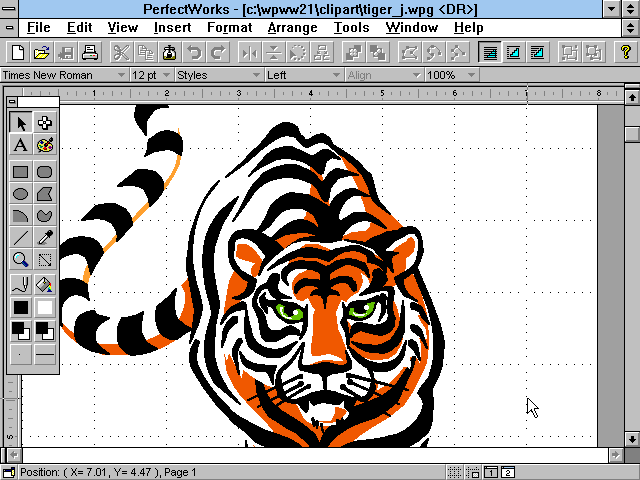This screenshot has height=480, width=640.
Task: Pick the black foreground color swatch
Action: click(x=20, y=307)
